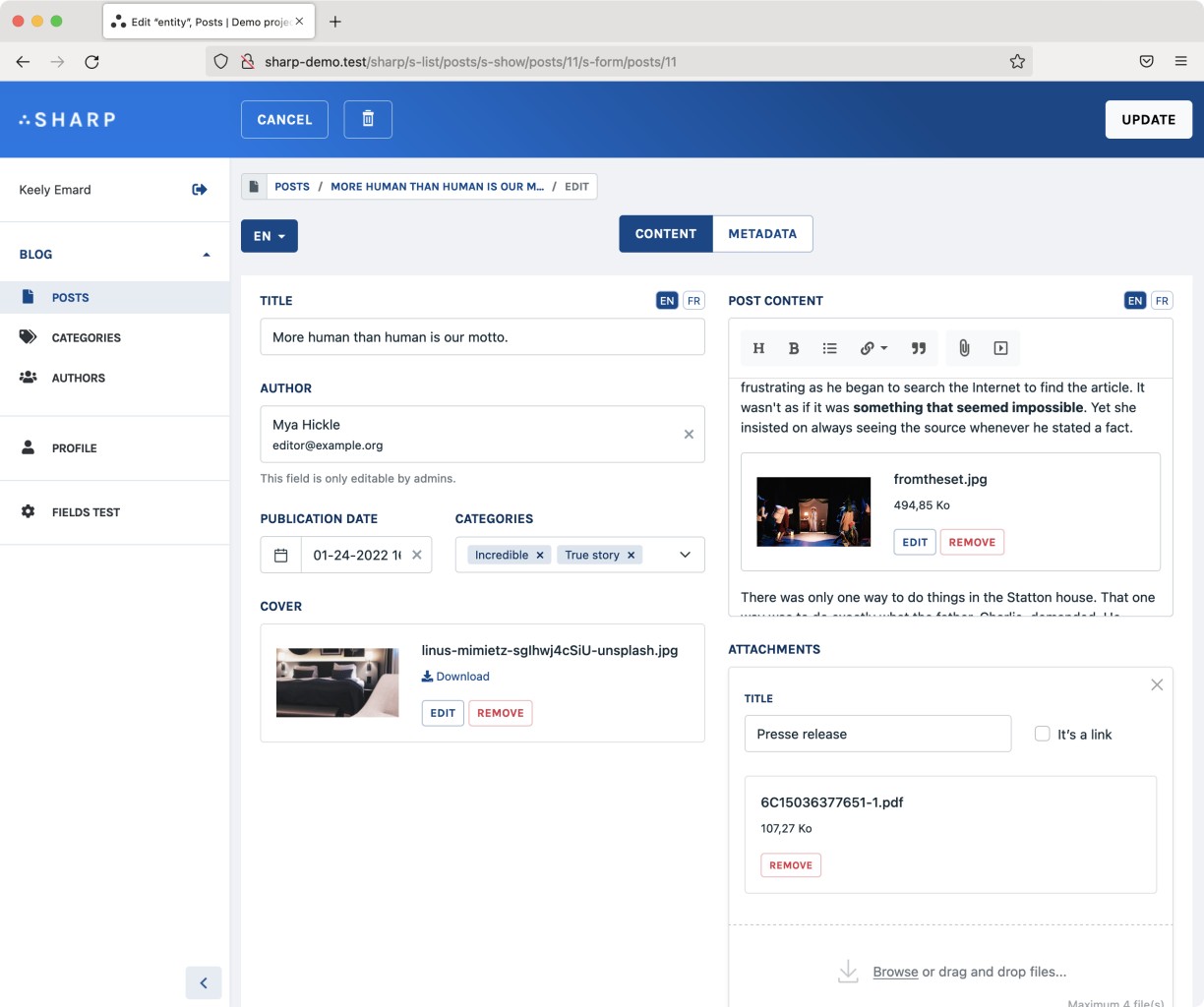Image resolution: width=1204 pixels, height=1007 pixels.
Task: Collapse the Blog sidebar section
Action: click(206, 255)
